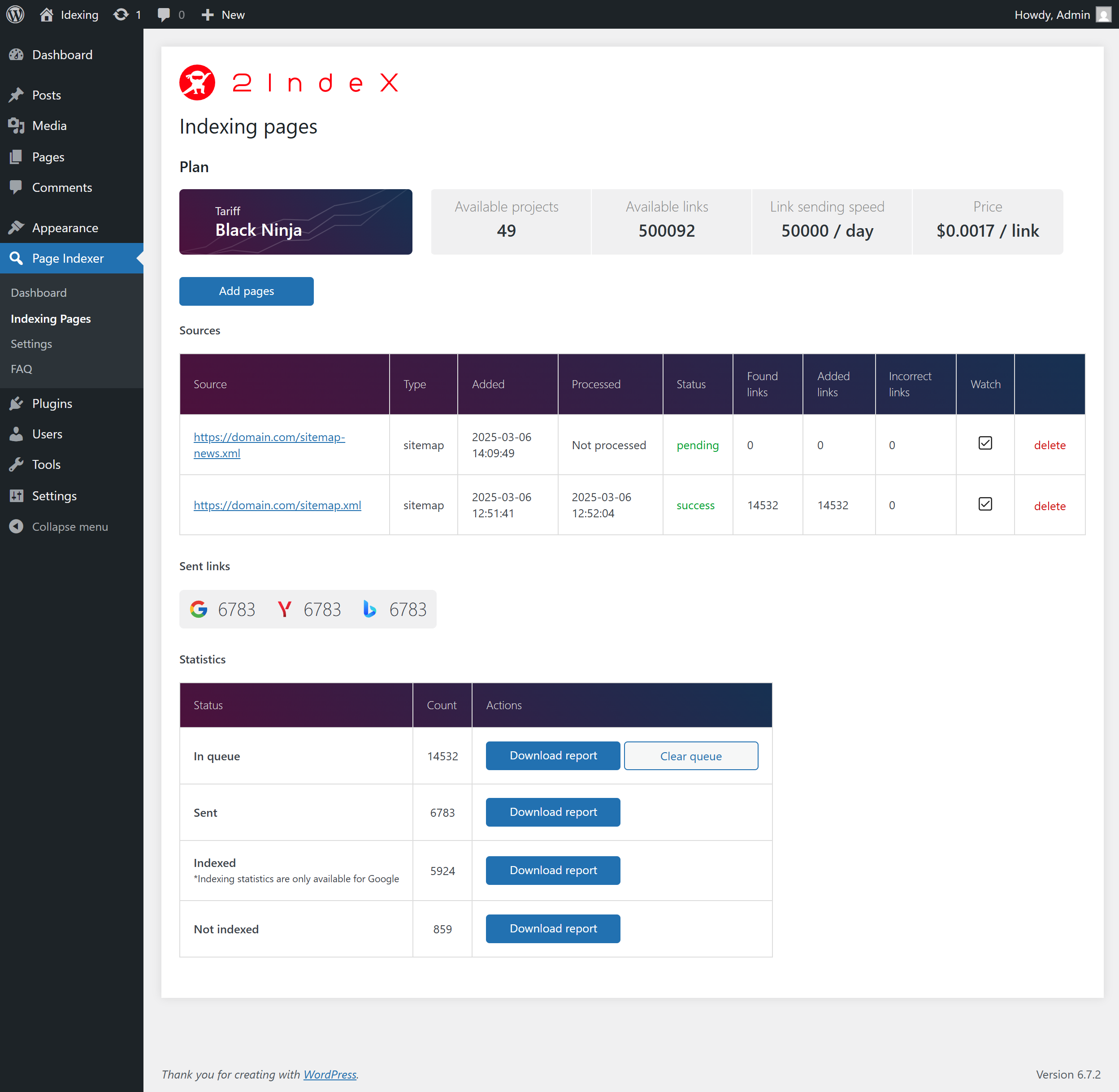Delete the sitemap-news.xml source
The image size is (1119, 1092).
point(1049,445)
